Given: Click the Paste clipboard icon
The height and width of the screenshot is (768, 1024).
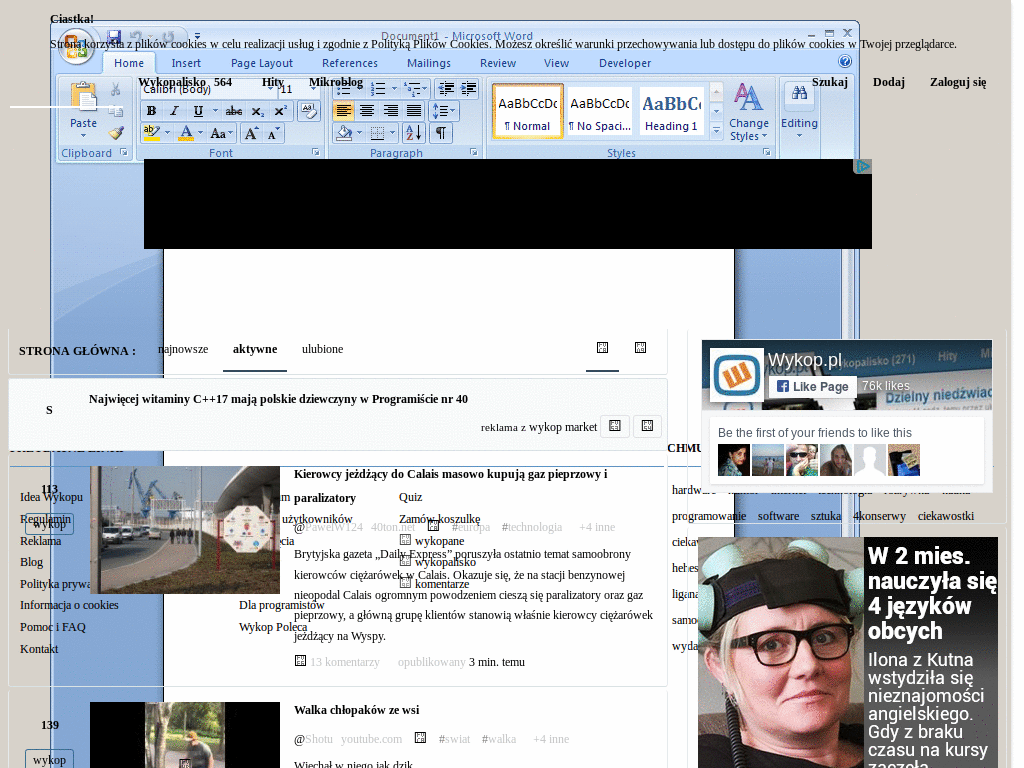Looking at the screenshot, I should tap(84, 97).
